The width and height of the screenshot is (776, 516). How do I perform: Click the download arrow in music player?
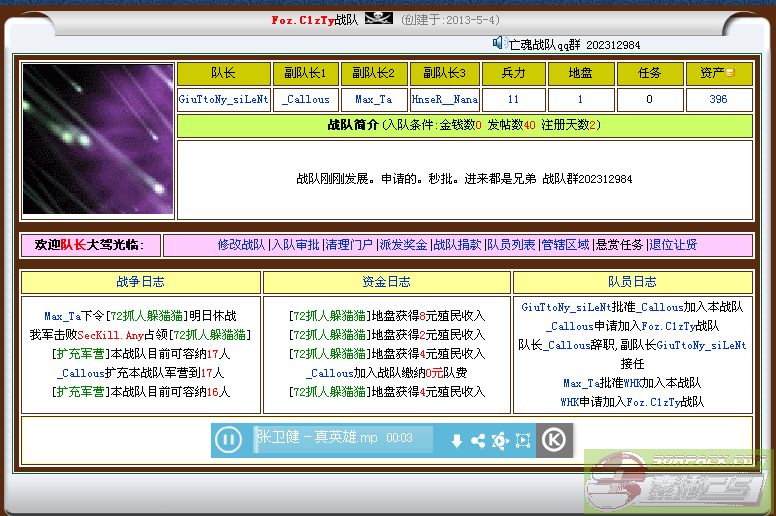click(456, 440)
